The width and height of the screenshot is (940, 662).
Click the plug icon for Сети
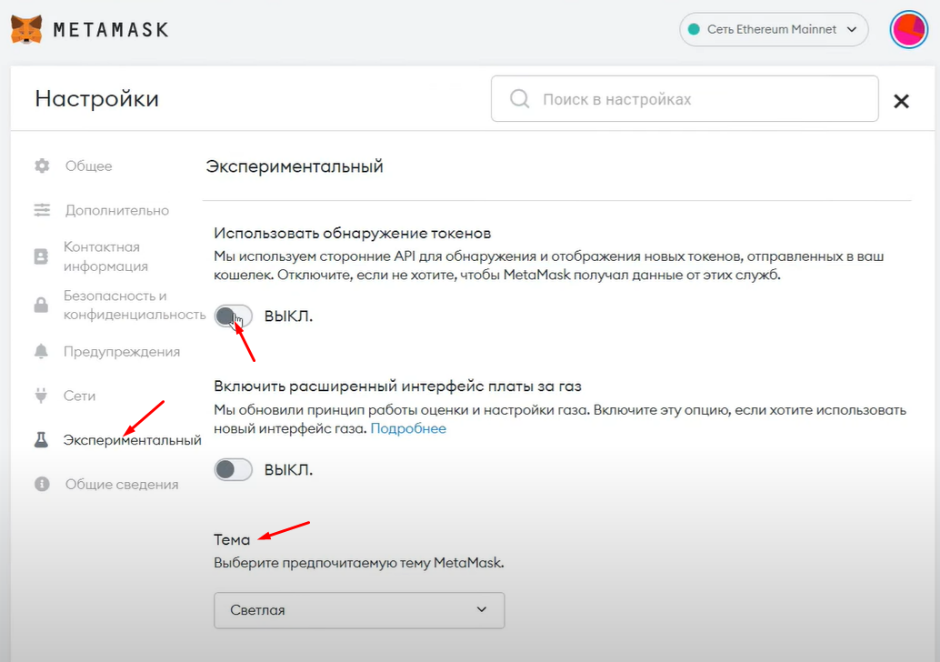(41, 395)
